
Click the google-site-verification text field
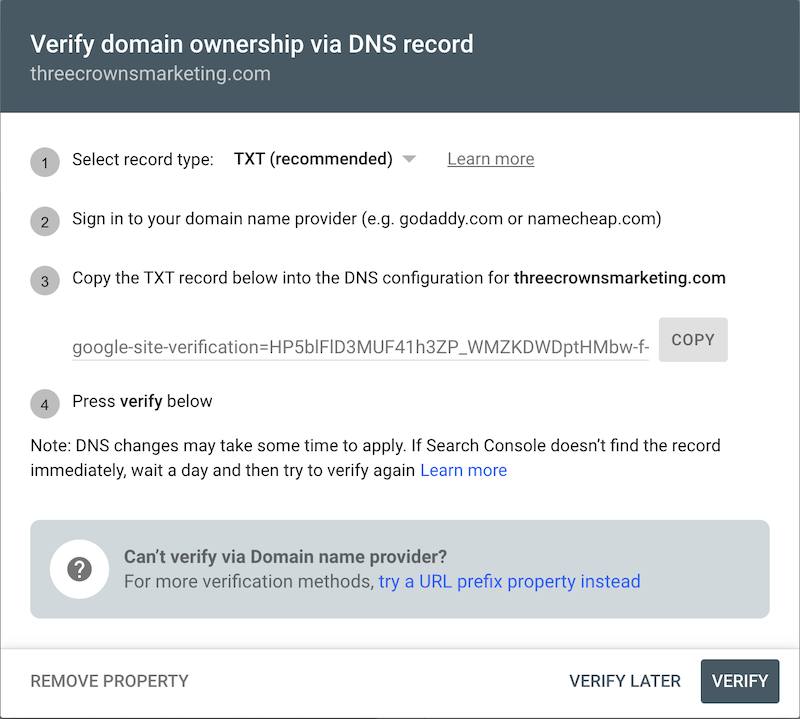tap(360, 348)
